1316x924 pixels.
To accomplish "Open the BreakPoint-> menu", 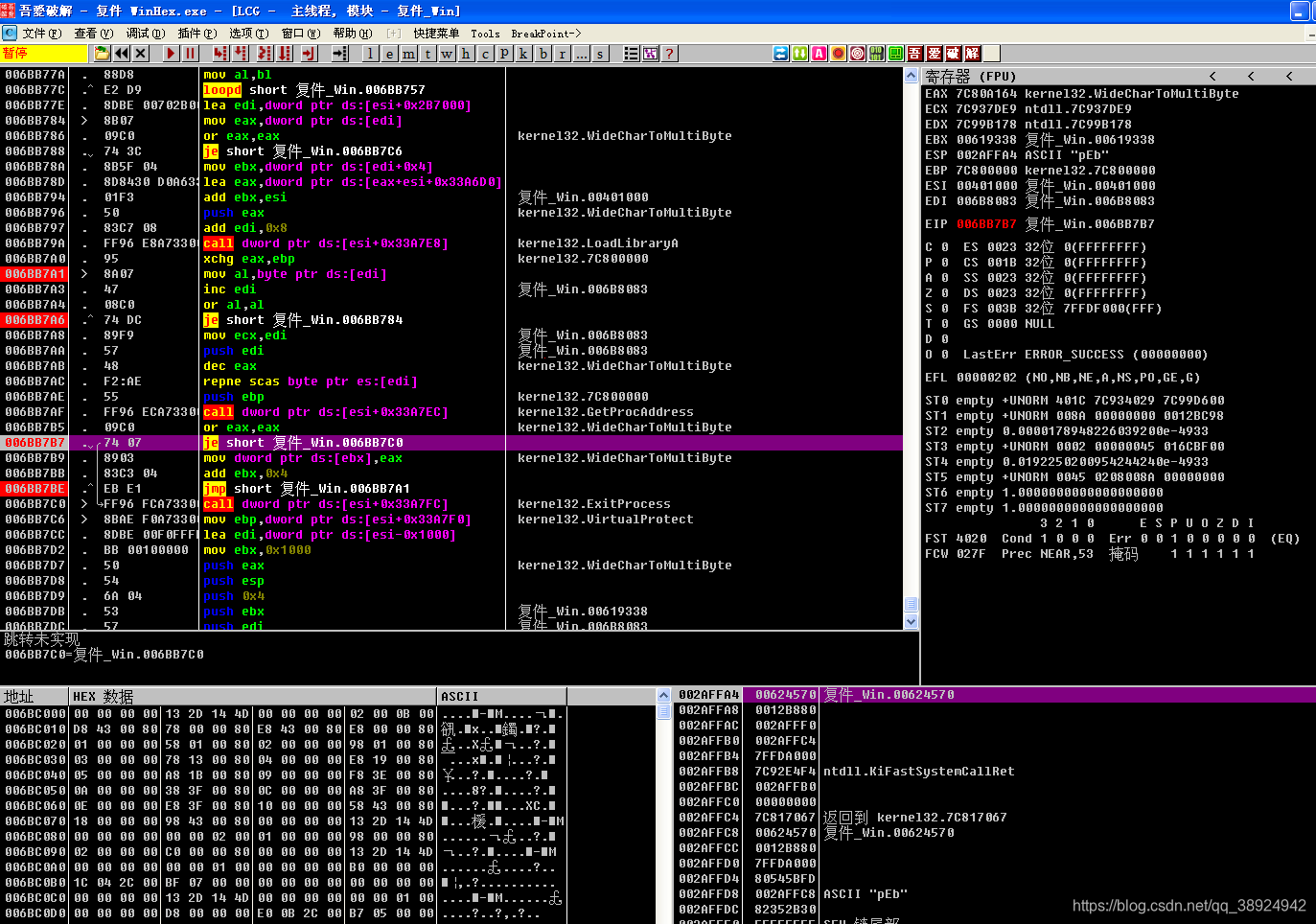I will (546, 34).
